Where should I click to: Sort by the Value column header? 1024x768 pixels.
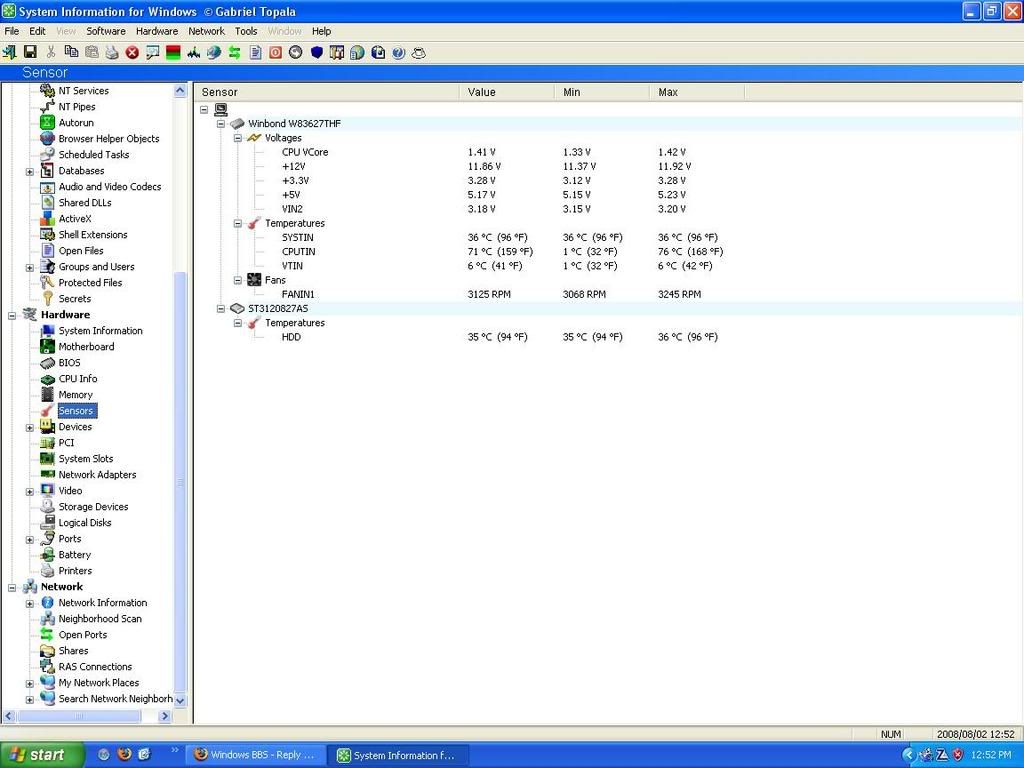[507, 92]
